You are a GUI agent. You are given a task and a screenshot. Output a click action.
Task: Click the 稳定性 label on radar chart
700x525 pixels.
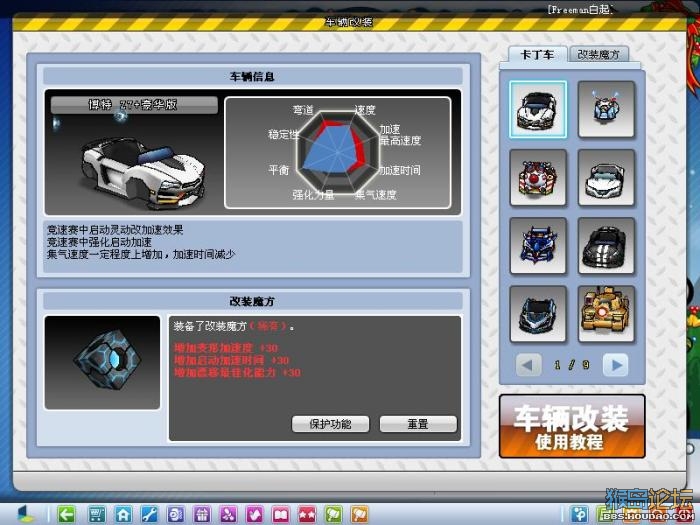[x=284, y=134]
